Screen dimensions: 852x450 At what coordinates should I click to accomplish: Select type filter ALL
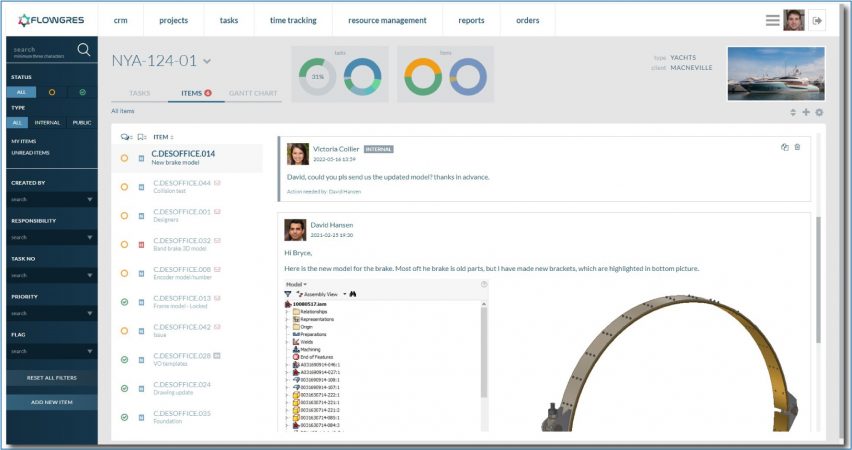point(17,123)
